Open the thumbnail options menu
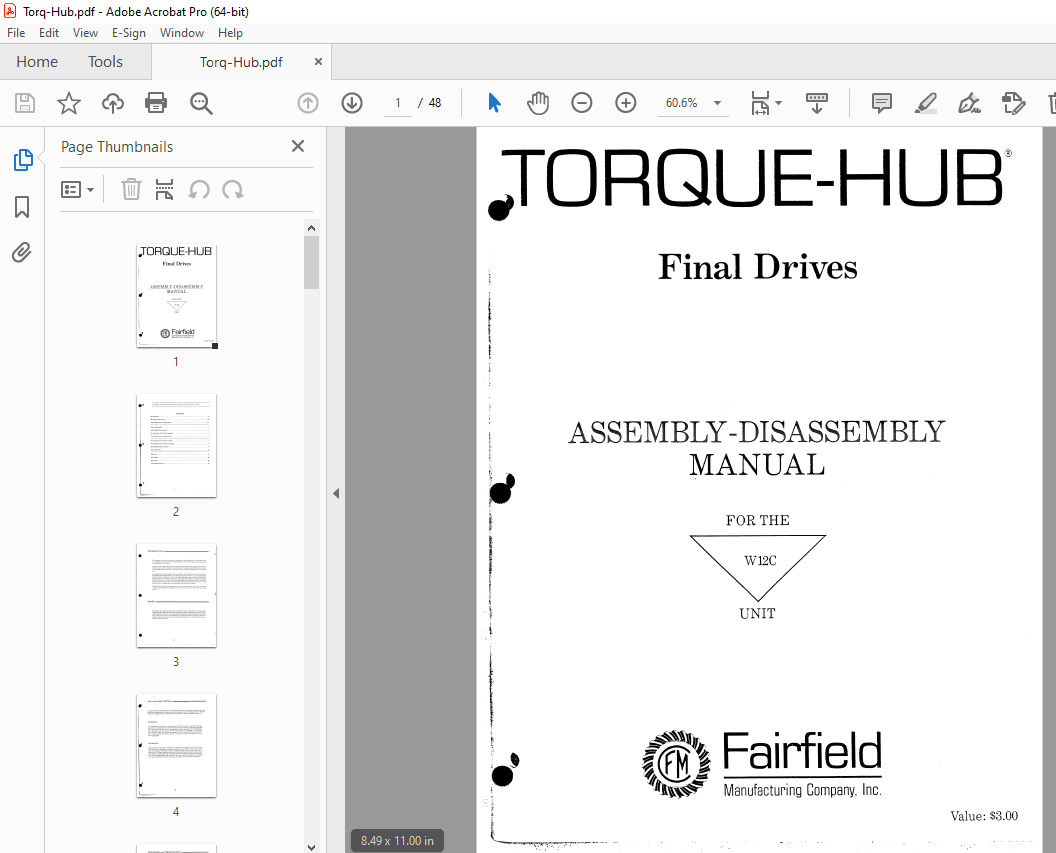1056x853 pixels. [x=78, y=189]
